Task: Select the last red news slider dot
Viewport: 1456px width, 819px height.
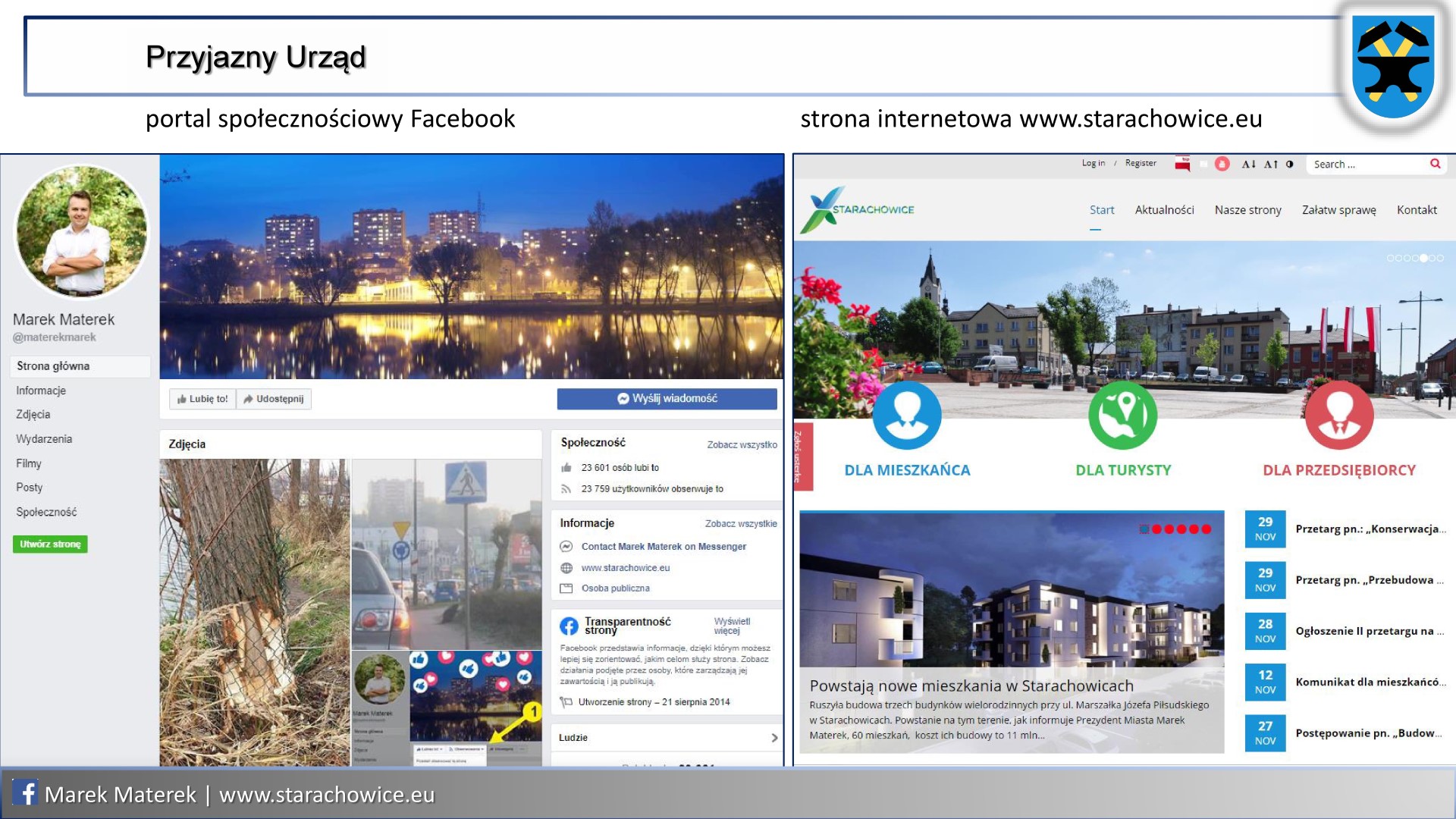Action: (x=1207, y=529)
